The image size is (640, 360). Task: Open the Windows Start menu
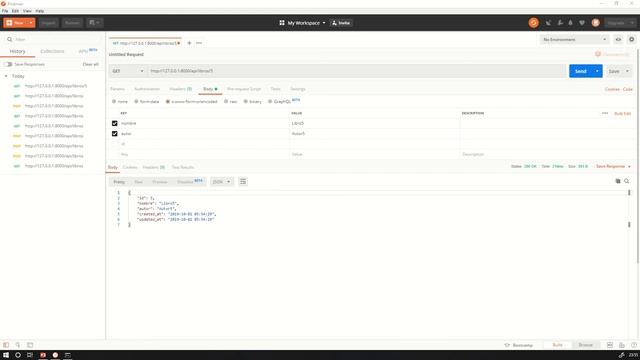pos(6,355)
